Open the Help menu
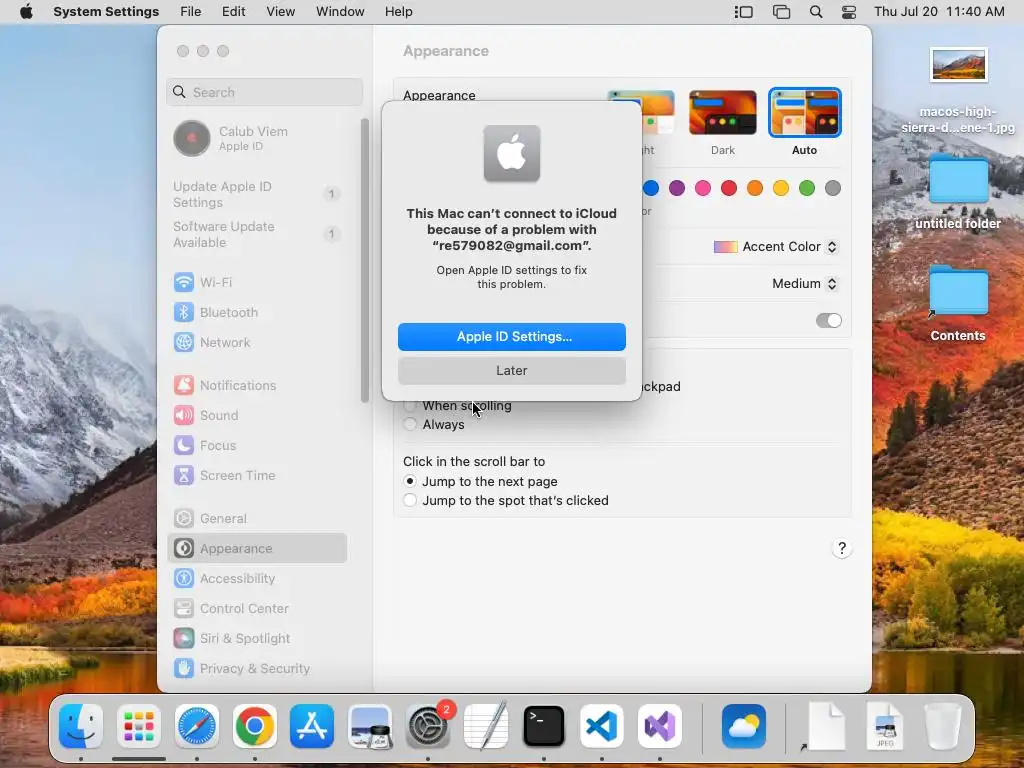The image size is (1024, 768). point(398,12)
